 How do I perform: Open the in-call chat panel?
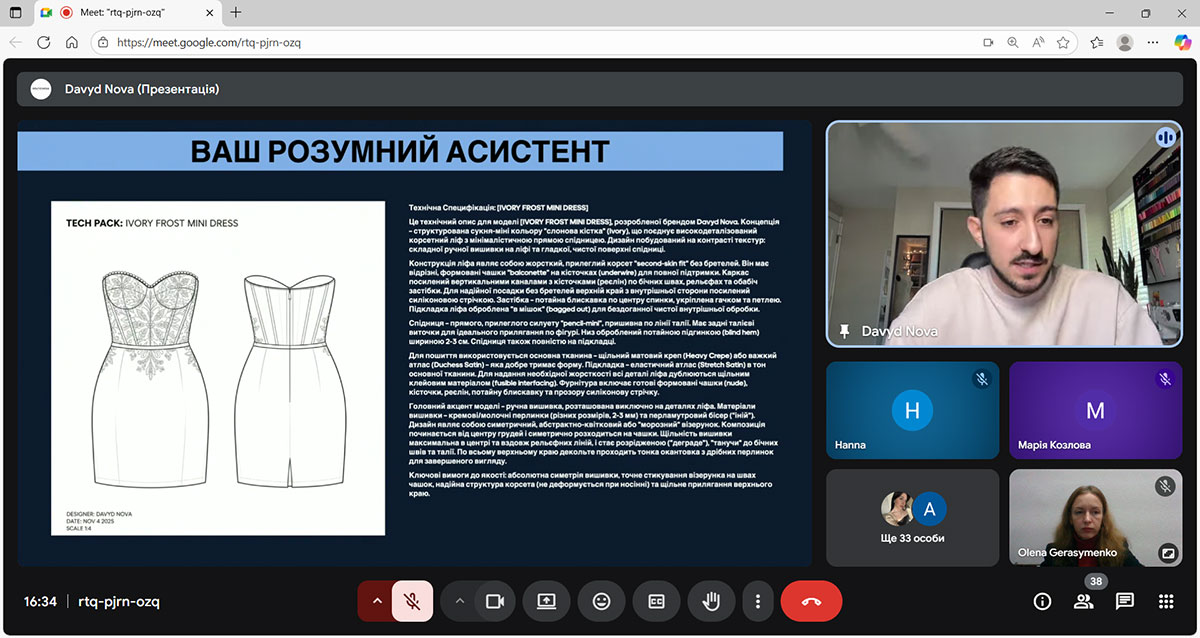(1124, 601)
